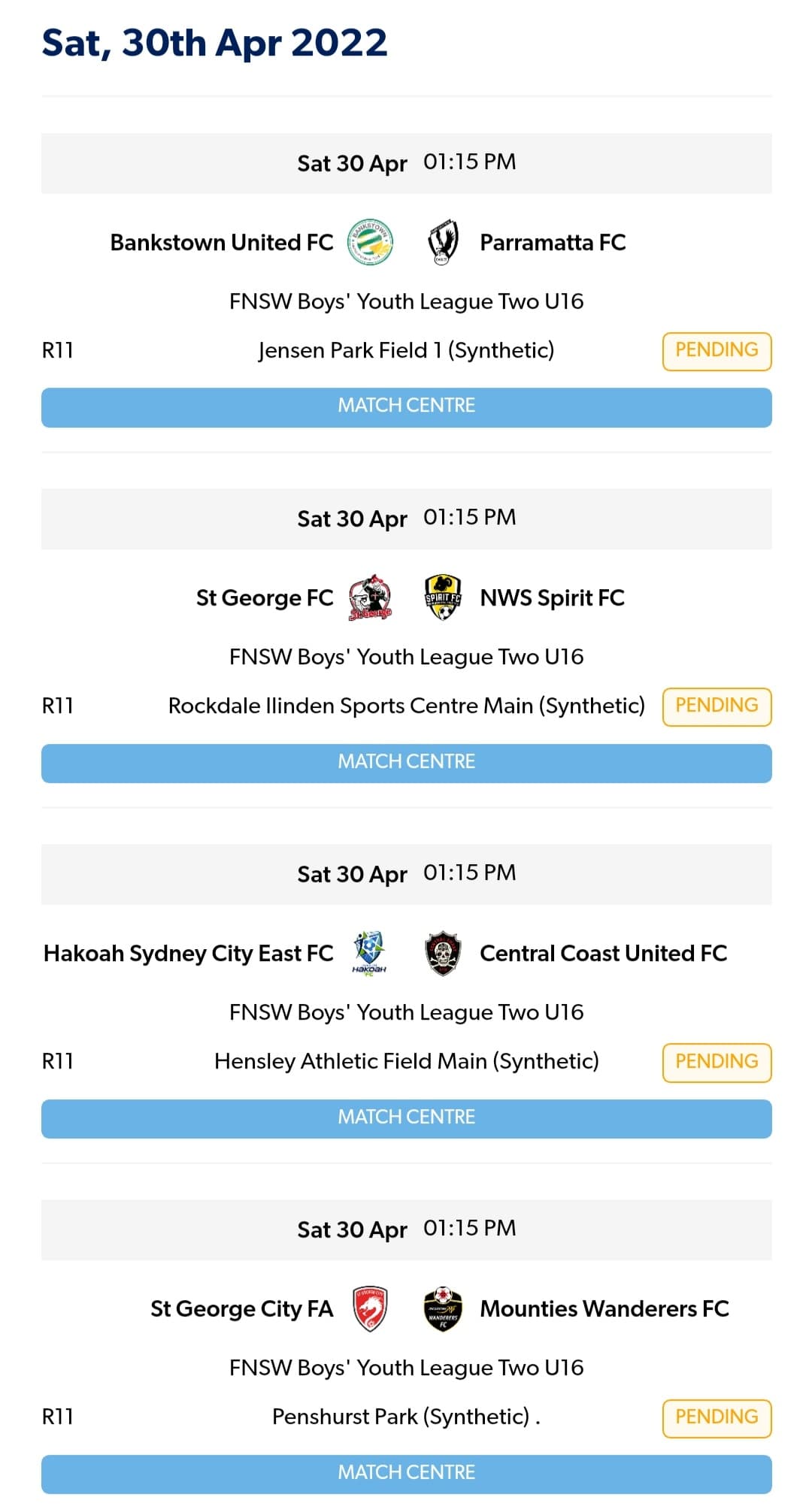Click Hensley Athletic Field Main venue name
This screenshot has height=1512, width=812.
point(406,1061)
